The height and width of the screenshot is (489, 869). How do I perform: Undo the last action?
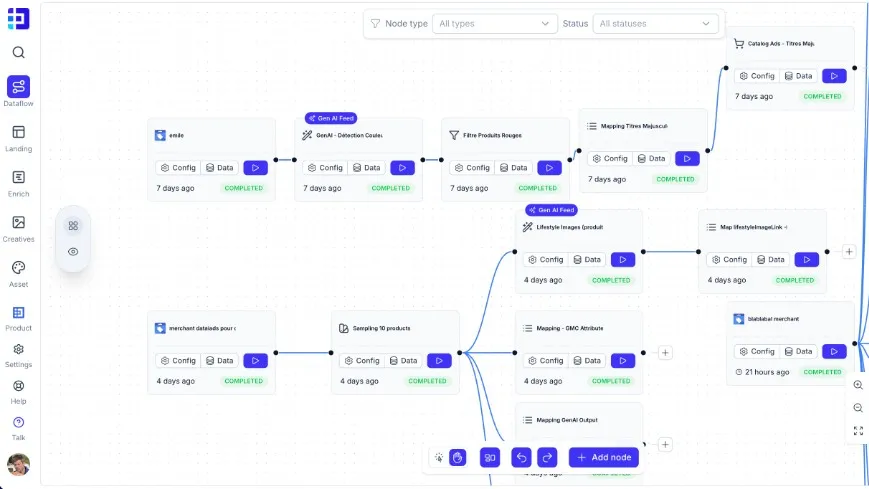(x=522, y=457)
